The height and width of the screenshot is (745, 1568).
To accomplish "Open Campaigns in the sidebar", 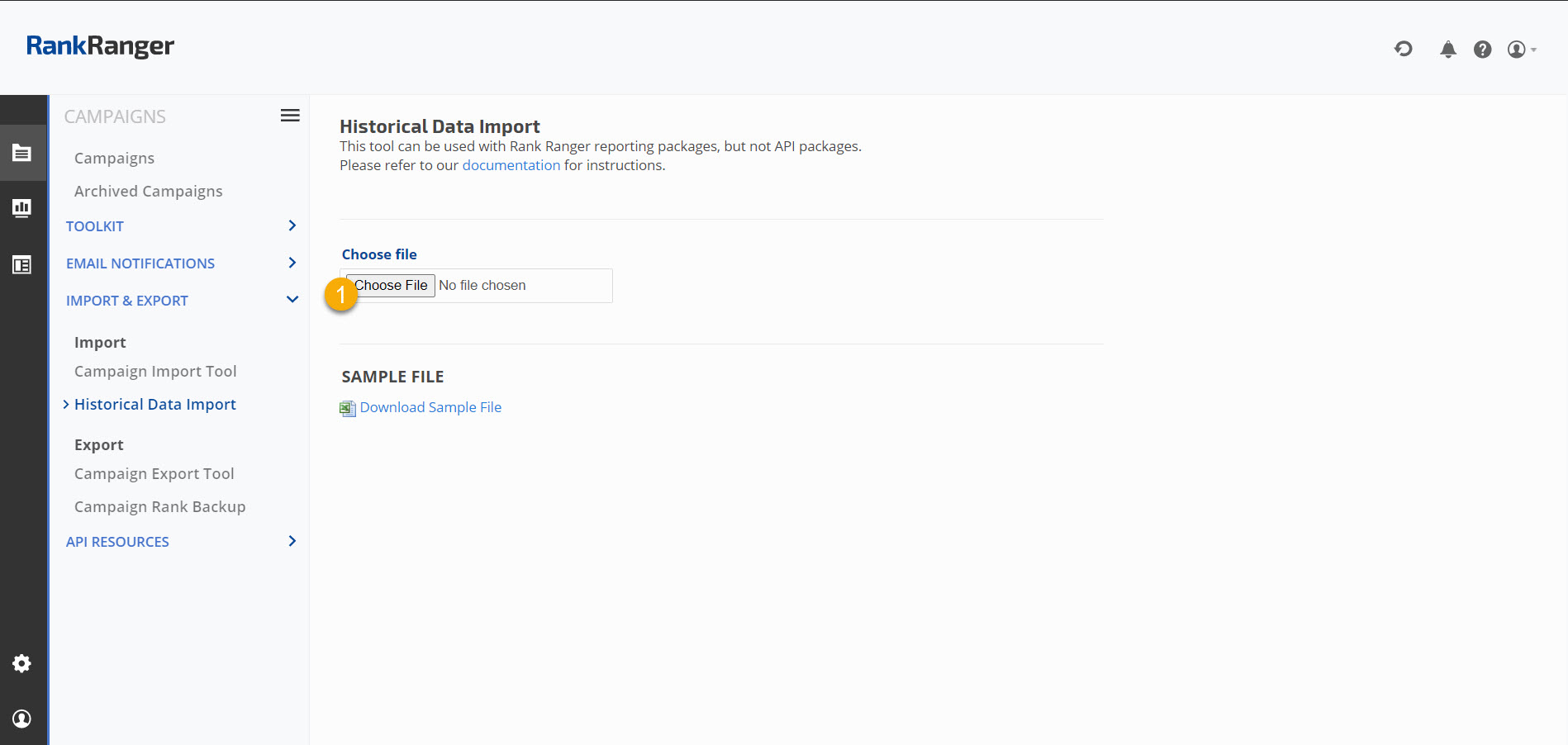I will tap(114, 159).
